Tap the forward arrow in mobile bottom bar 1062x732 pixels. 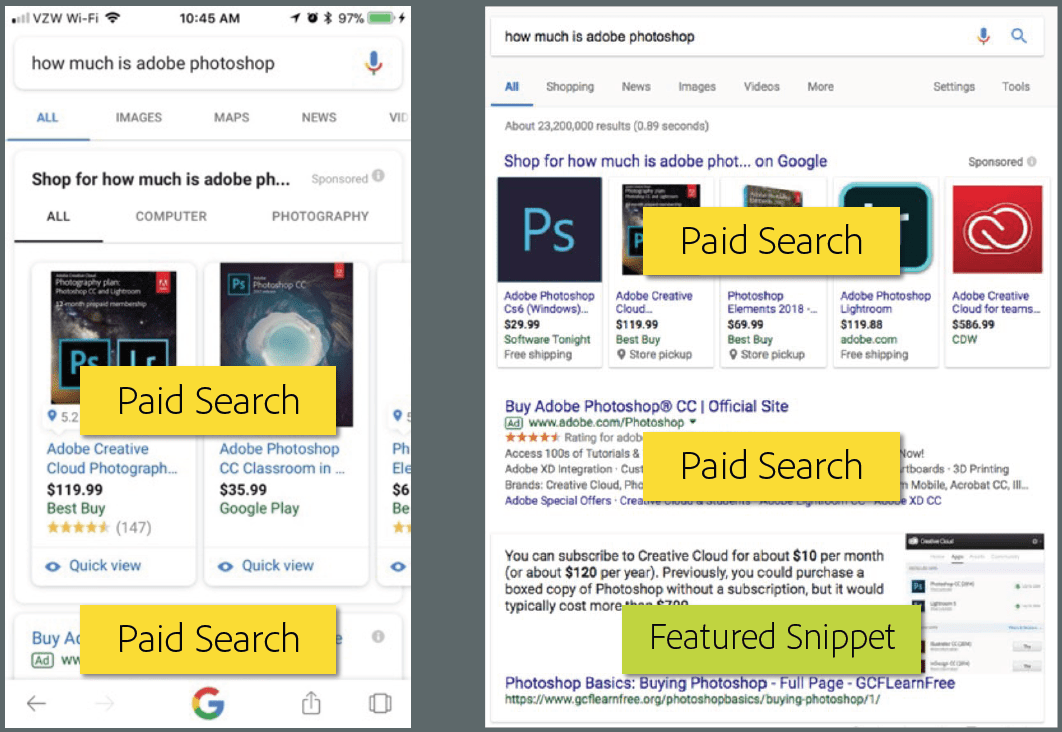104,704
